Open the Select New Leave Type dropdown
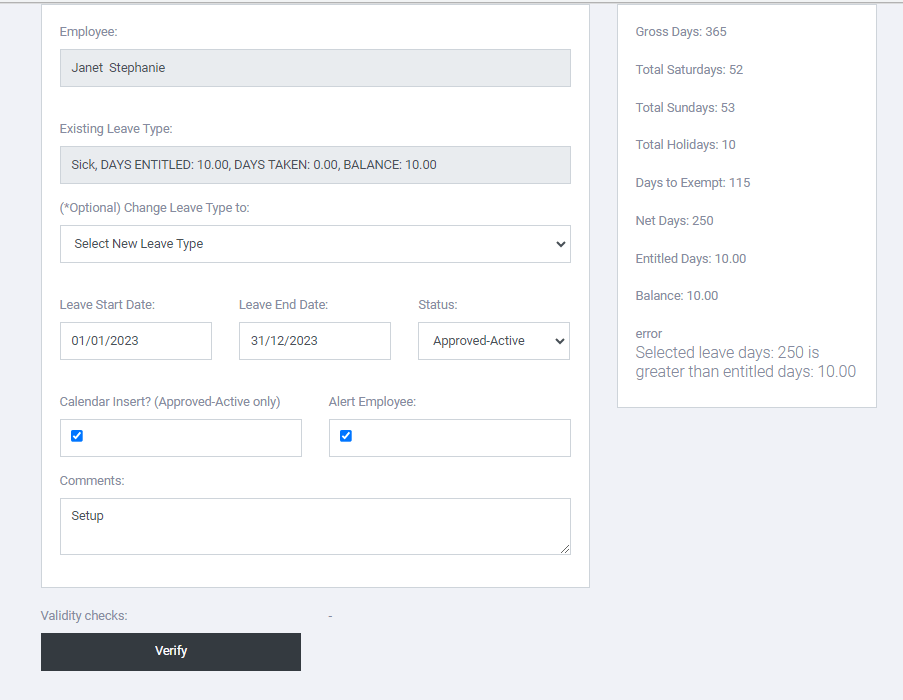This screenshot has width=903, height=700. pos(315,244)
